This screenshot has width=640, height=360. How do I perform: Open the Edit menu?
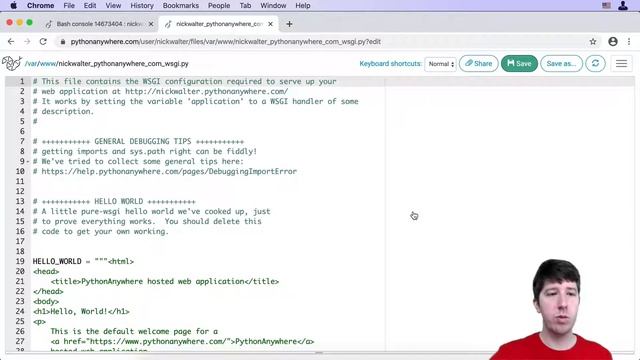pos(90,6)
